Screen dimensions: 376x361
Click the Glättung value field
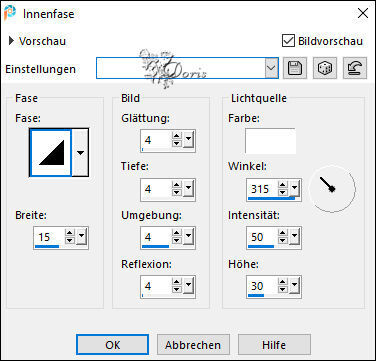(x=156, y=140)
